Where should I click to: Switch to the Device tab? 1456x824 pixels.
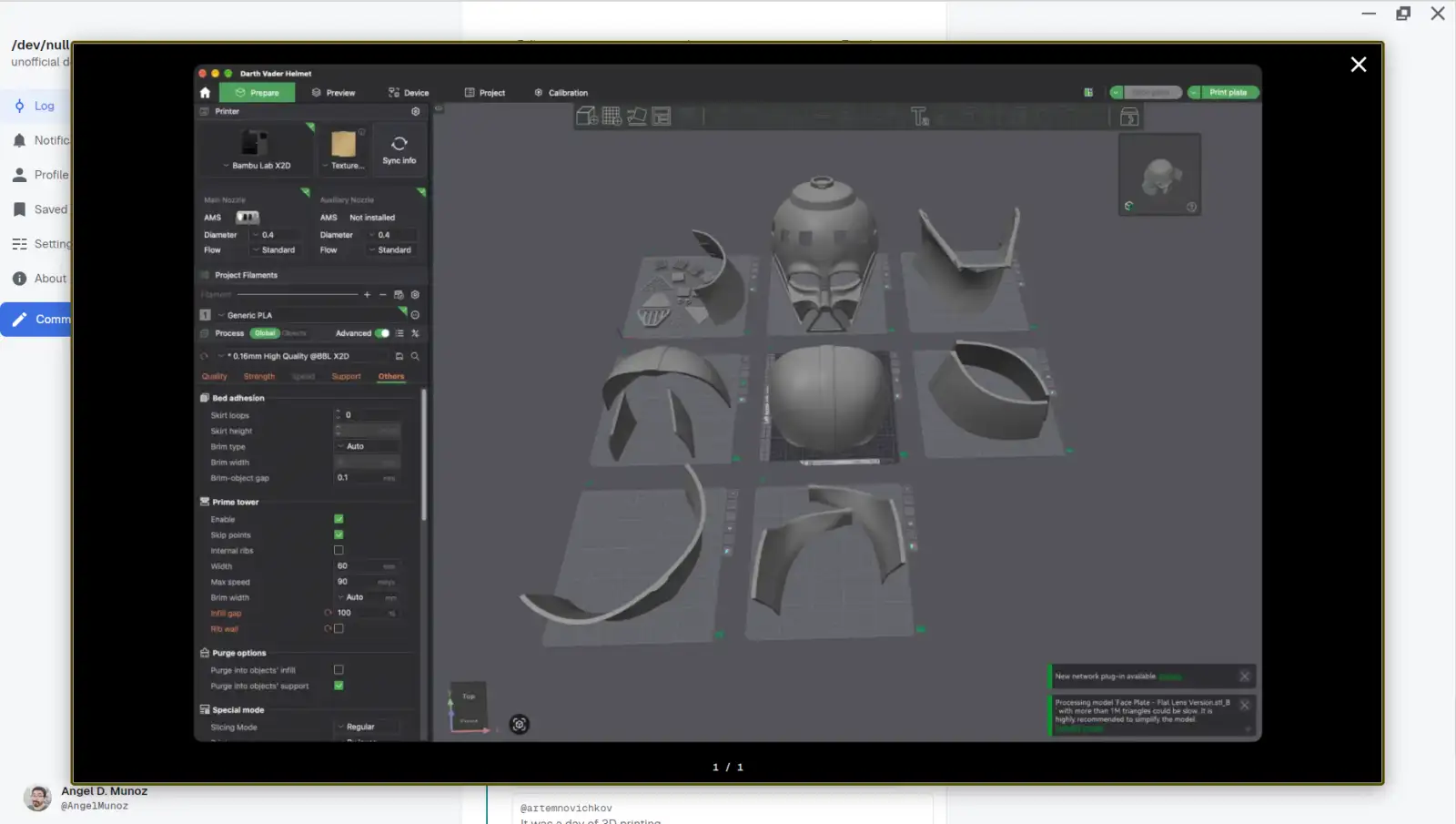(x=409, y=93)
